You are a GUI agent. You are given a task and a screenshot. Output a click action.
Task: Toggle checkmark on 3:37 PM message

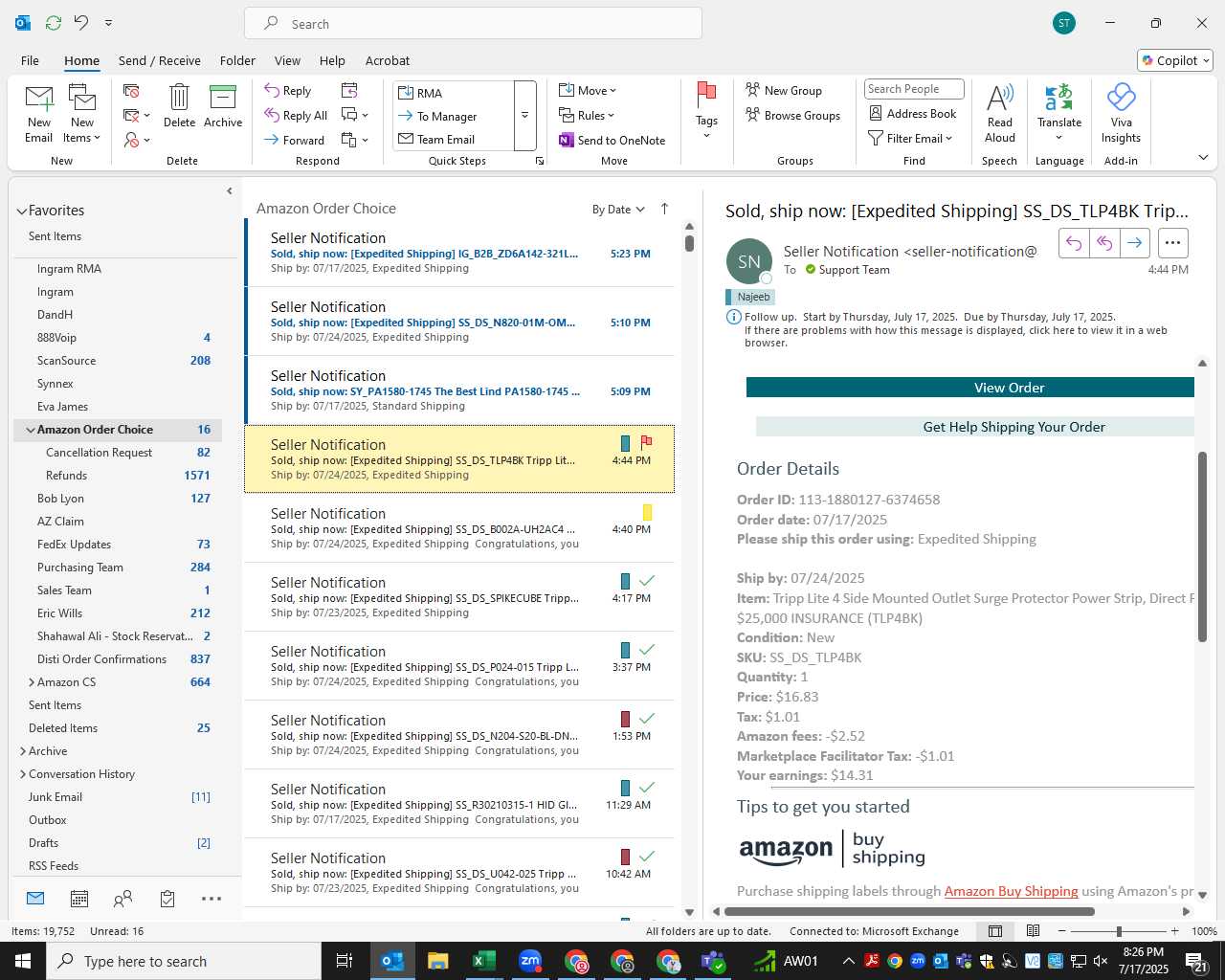coord(647,649)
